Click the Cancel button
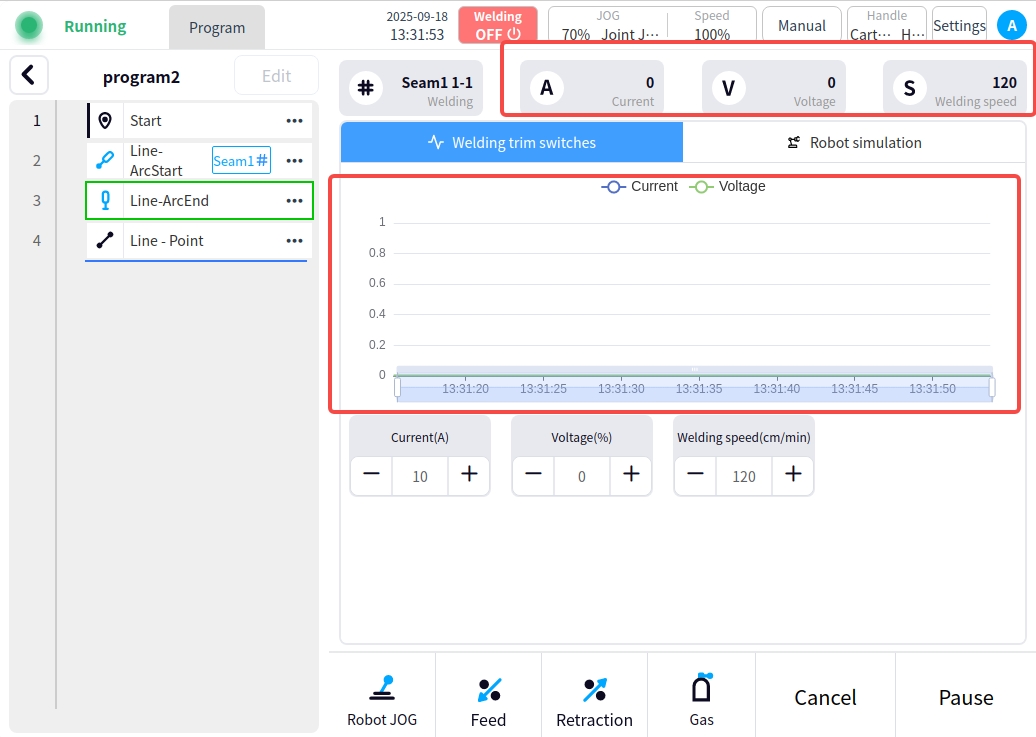The width and height of the screenshot is (1036, 737). [x=825, y=697]
